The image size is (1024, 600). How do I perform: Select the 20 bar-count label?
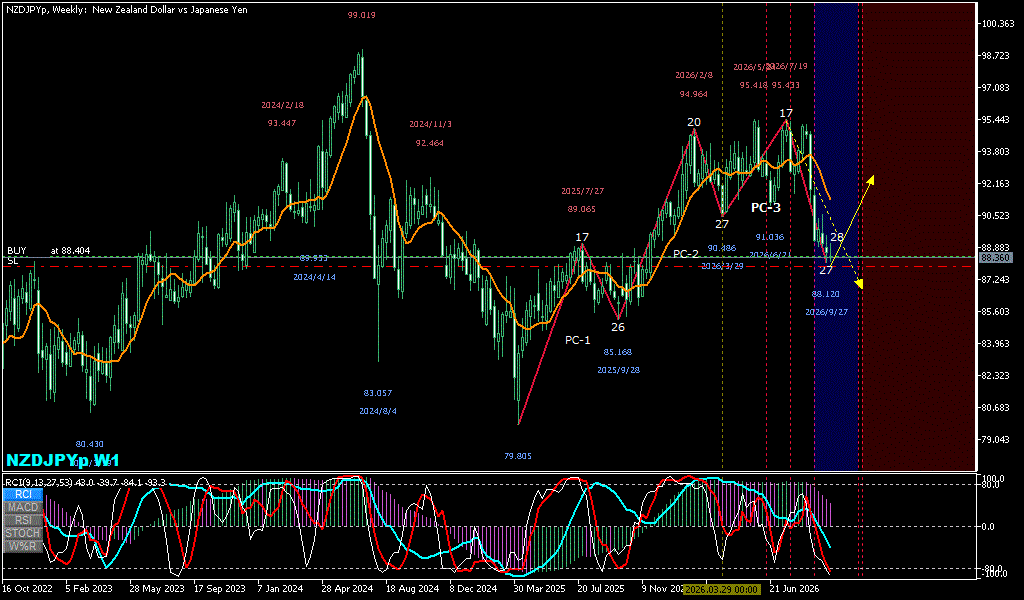tap(694, 122)
